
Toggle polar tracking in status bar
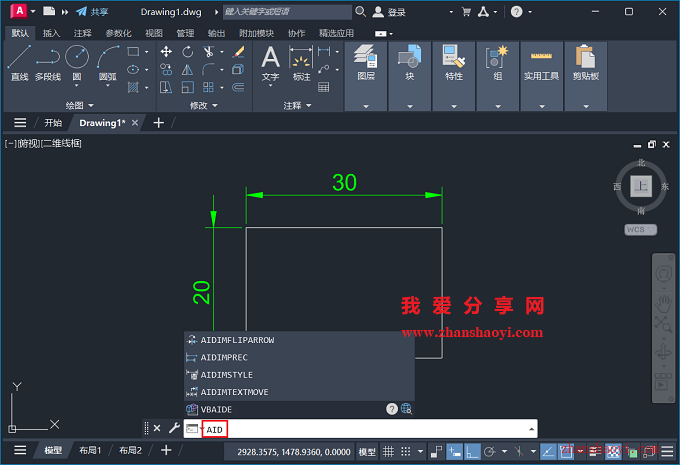coord(490,452)
